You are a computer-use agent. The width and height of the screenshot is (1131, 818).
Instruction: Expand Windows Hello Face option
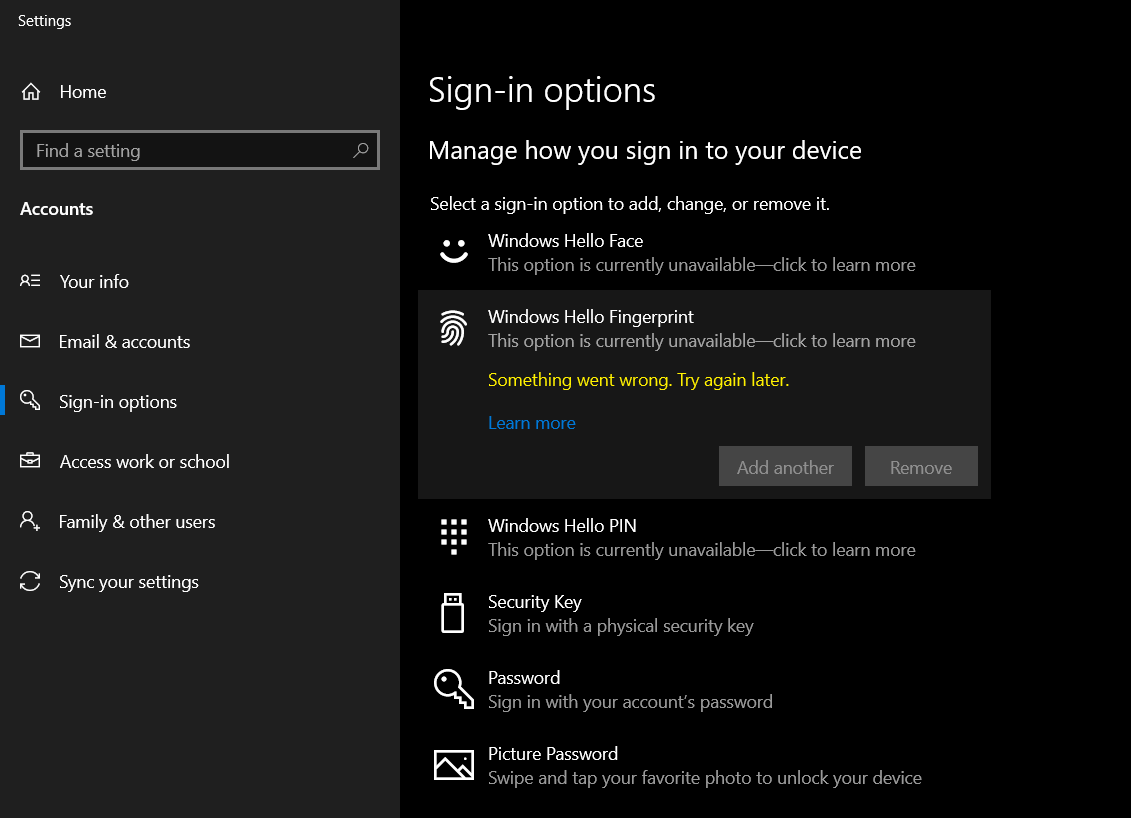[x=704, y=252]
